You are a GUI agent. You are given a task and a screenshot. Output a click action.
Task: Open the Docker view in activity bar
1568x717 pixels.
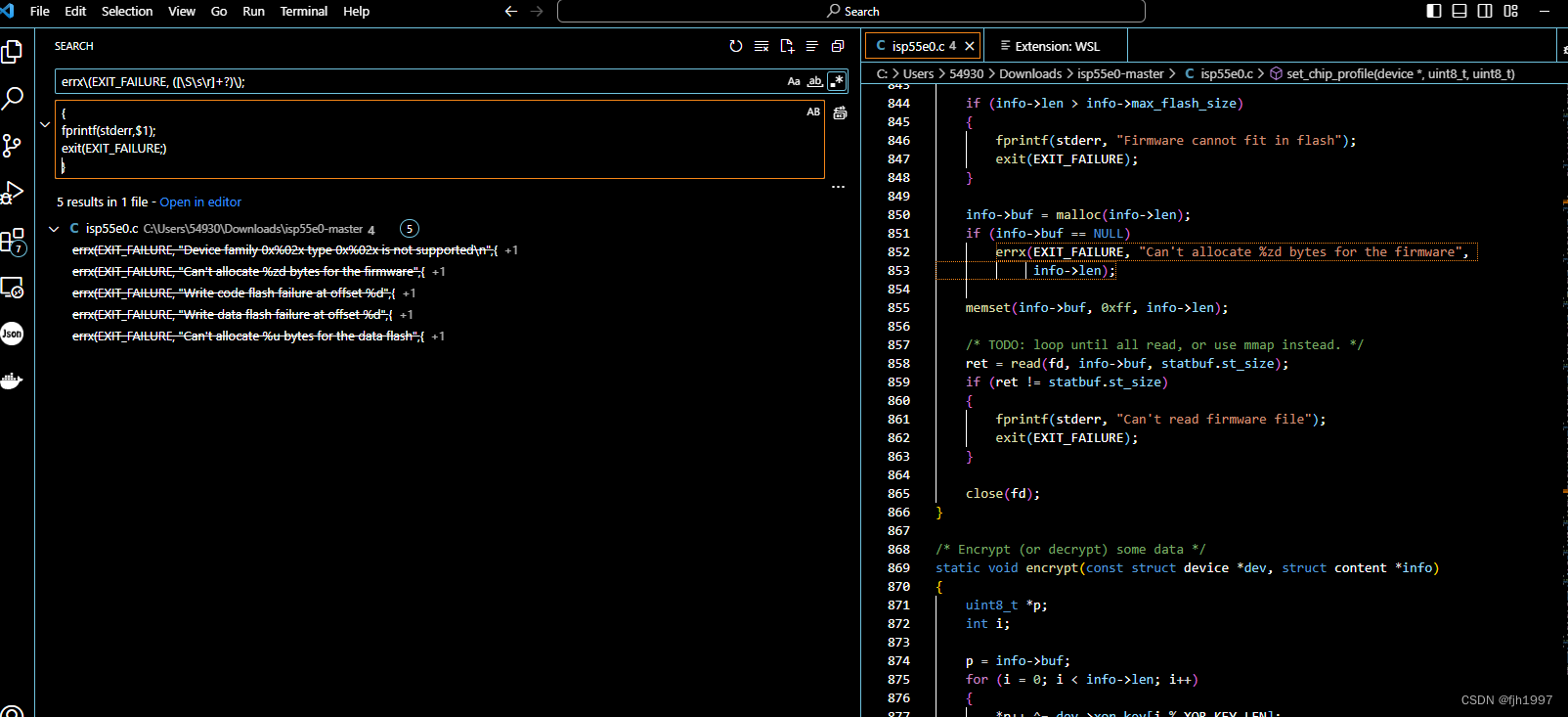point(13,381)
